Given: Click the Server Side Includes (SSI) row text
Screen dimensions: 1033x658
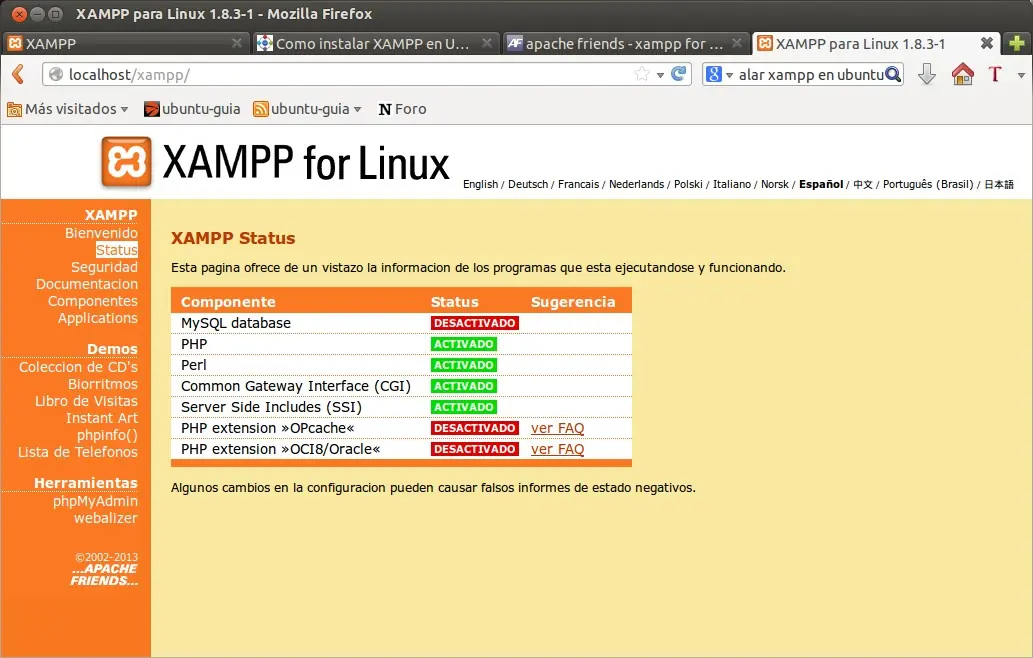Looking at the screenshot, I should (x=271, y=407).
